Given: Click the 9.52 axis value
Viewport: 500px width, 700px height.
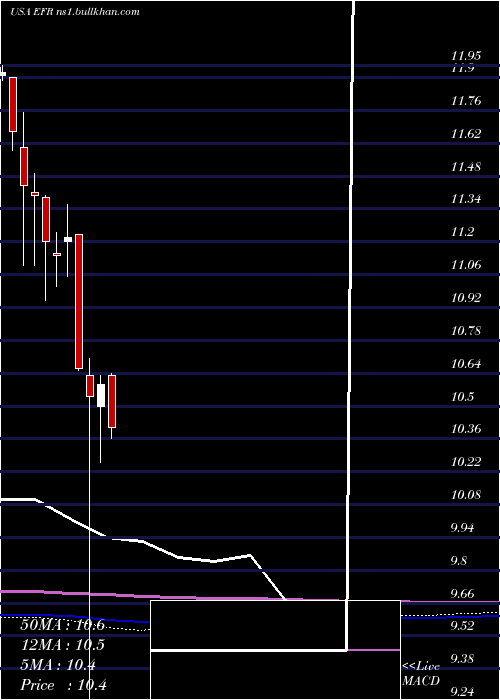Looking at the screenshot, I should coord(464,626).
